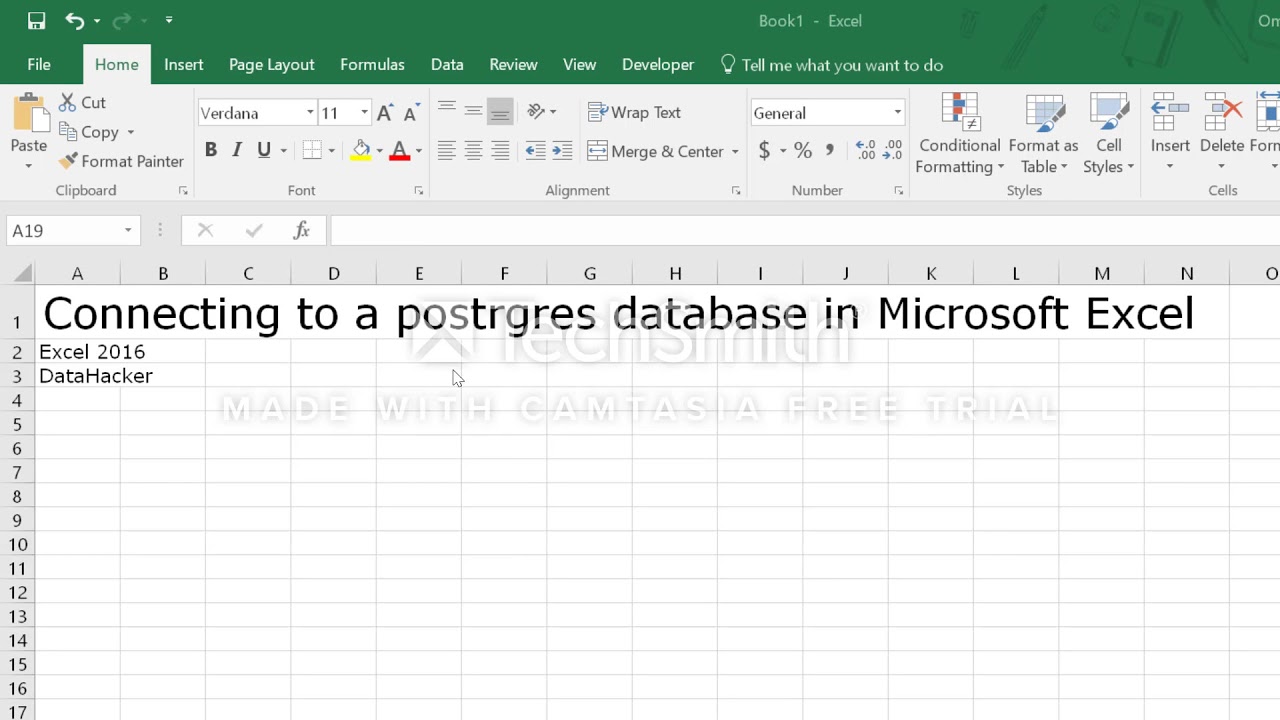Open the View tab

[579, 64]
